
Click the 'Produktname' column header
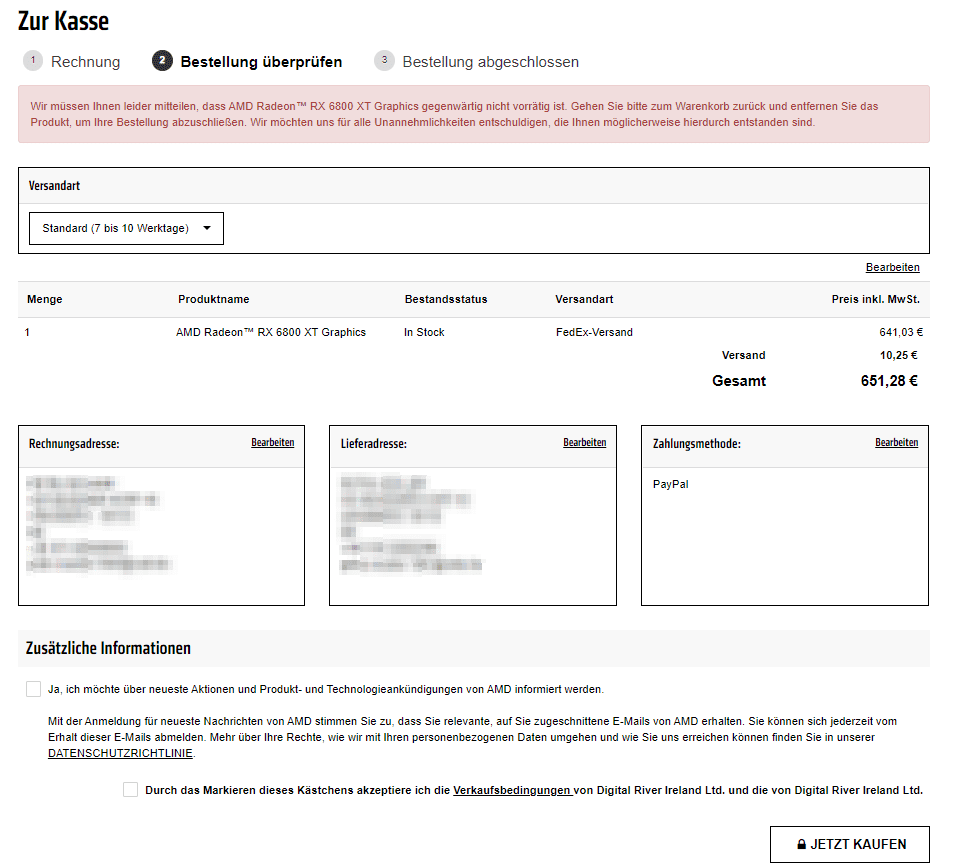point(214,300)
